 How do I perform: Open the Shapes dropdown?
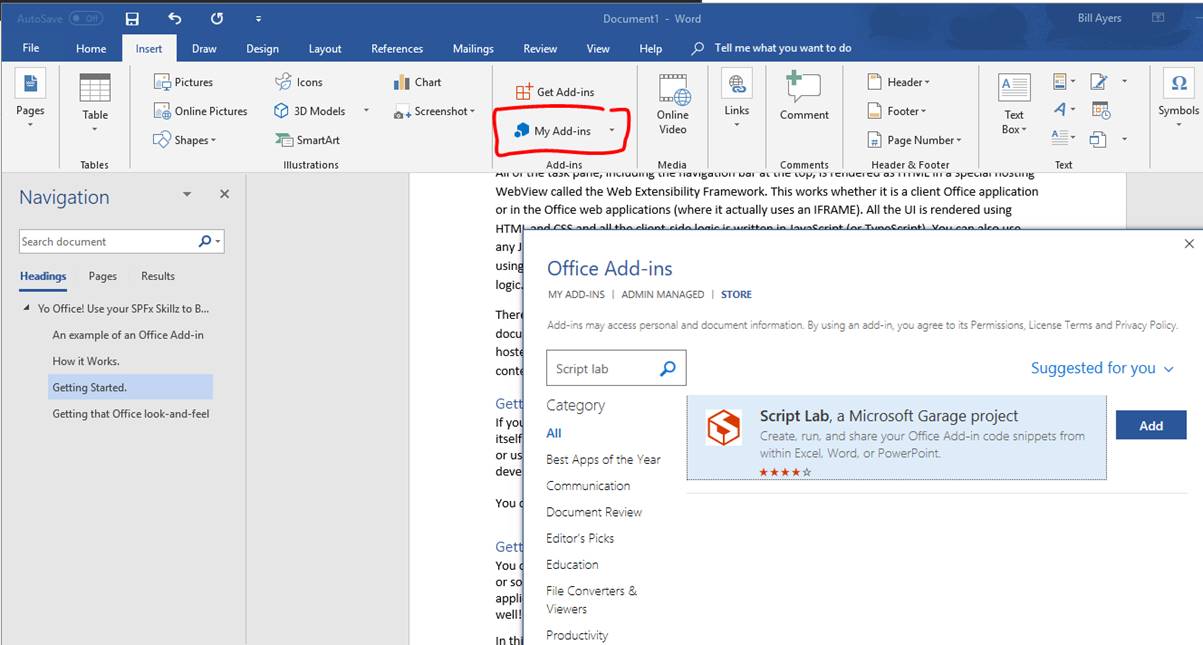[185, 140]
